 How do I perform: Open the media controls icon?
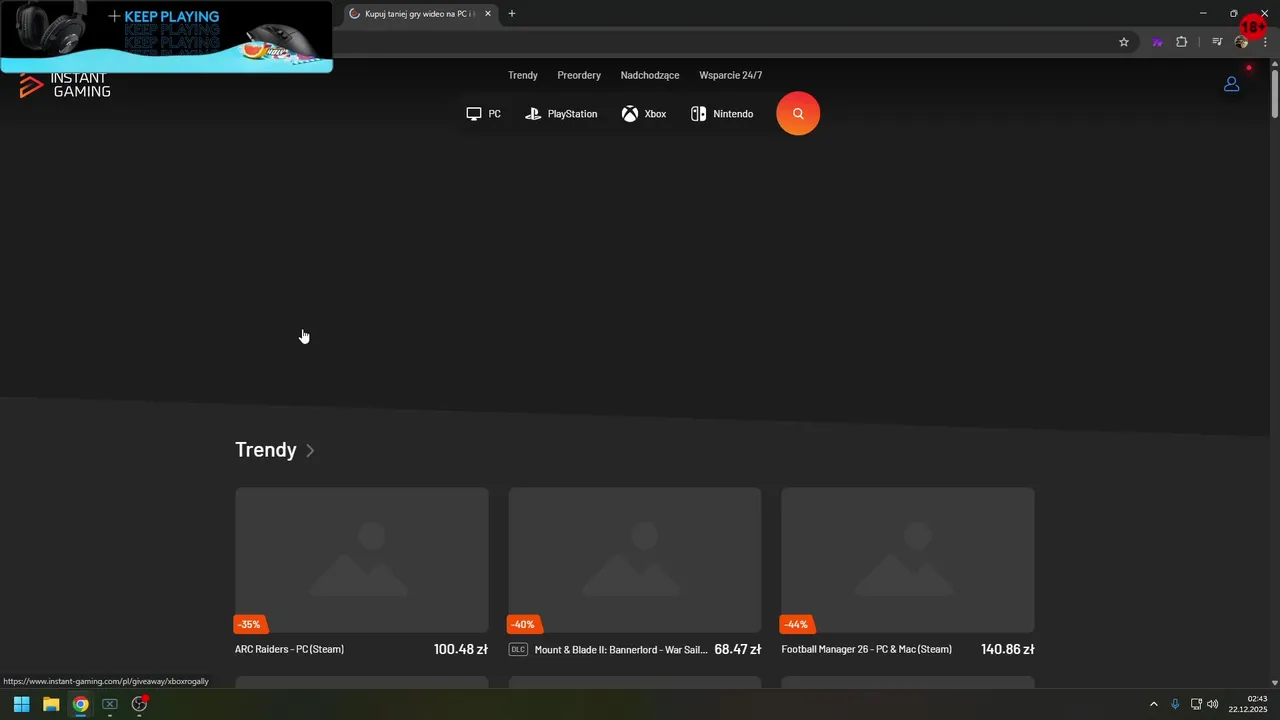pos(1217,42)
